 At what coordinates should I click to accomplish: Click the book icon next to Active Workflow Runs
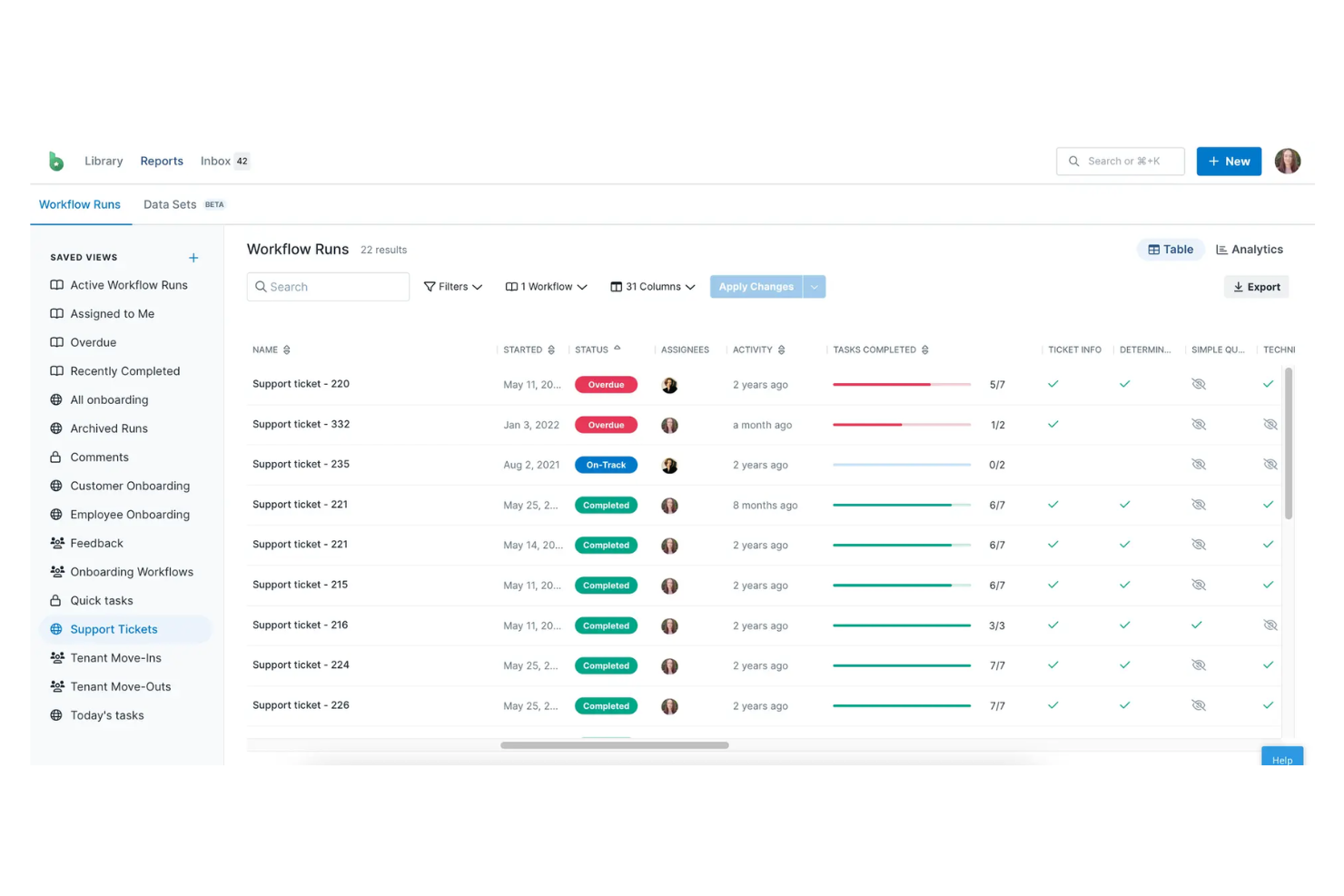[x=56, y=285]
